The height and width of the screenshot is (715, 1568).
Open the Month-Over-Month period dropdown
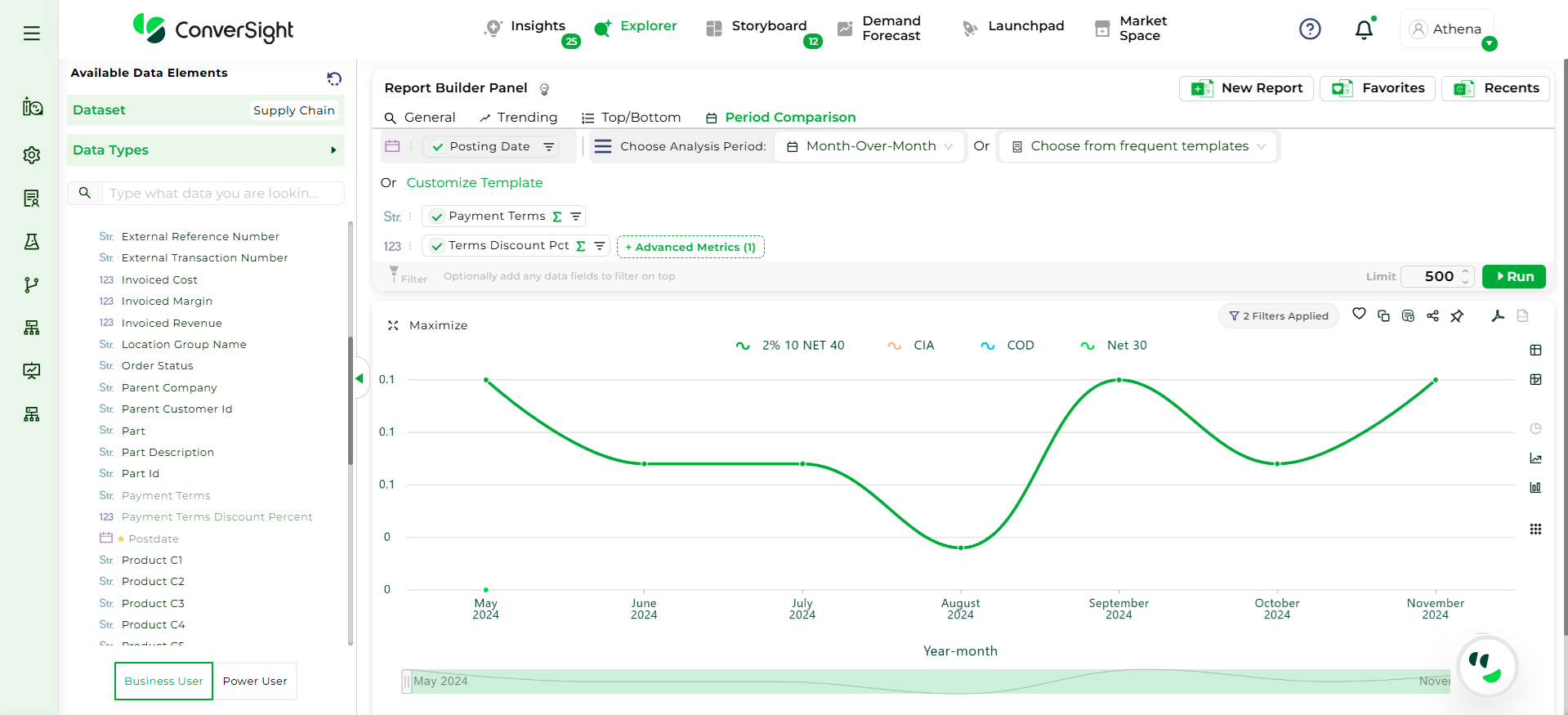[x=870, y=146]
